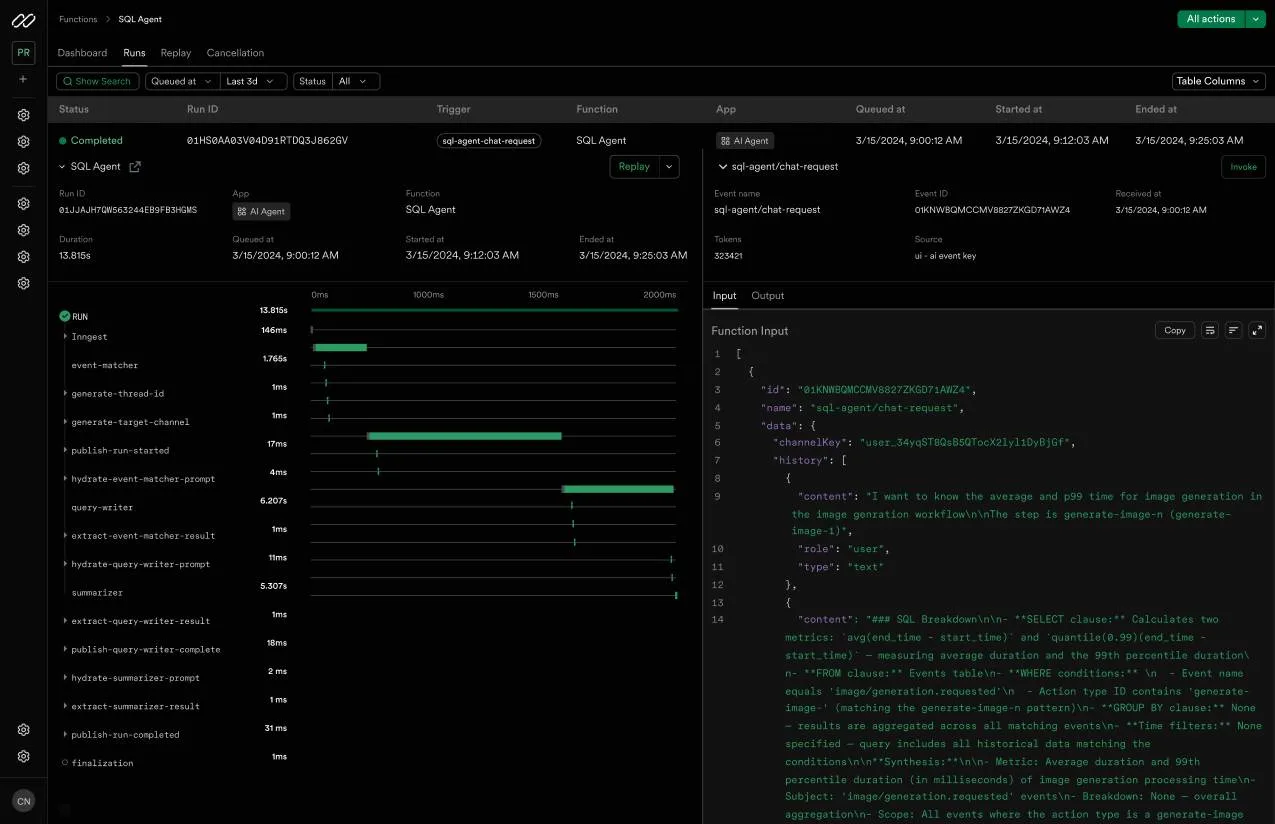Switch to the Output tab
The width and height of the screenshot is (1275, 824).
click(x=768, y=296)
